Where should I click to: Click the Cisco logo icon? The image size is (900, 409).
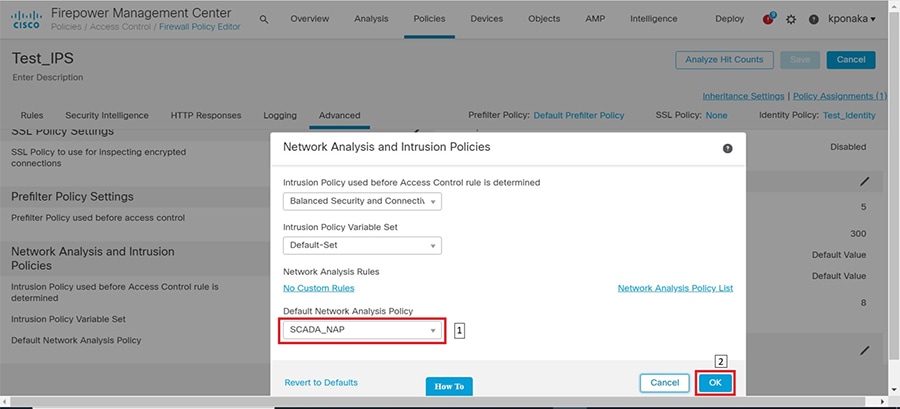coord(26,19)
